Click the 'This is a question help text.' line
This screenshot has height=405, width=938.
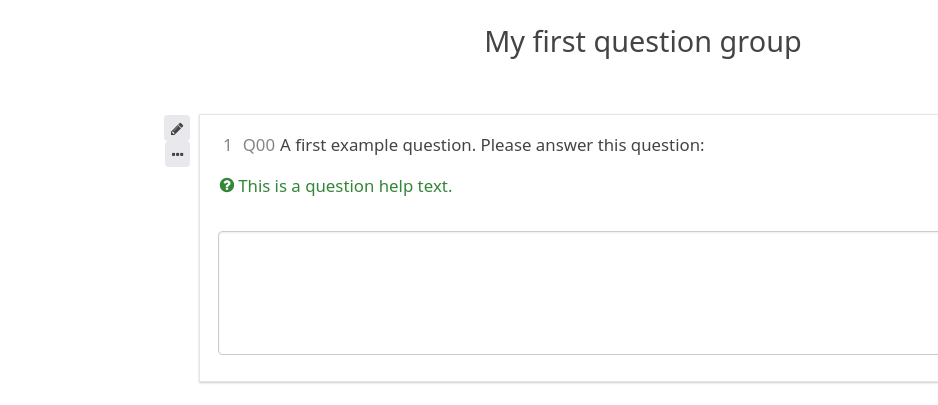345,186
